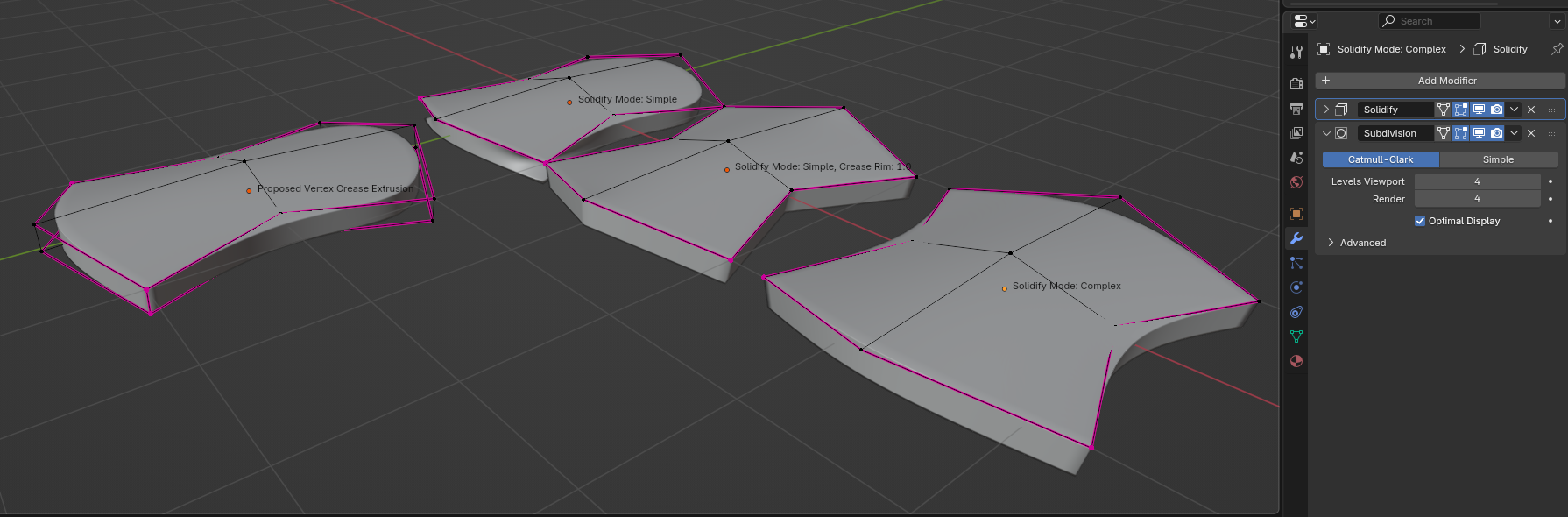The height and width of the screenshot is (517, 1568).
Task: Click the Render levels value field
Action: pyautogui.click(x=1477, y=199)
